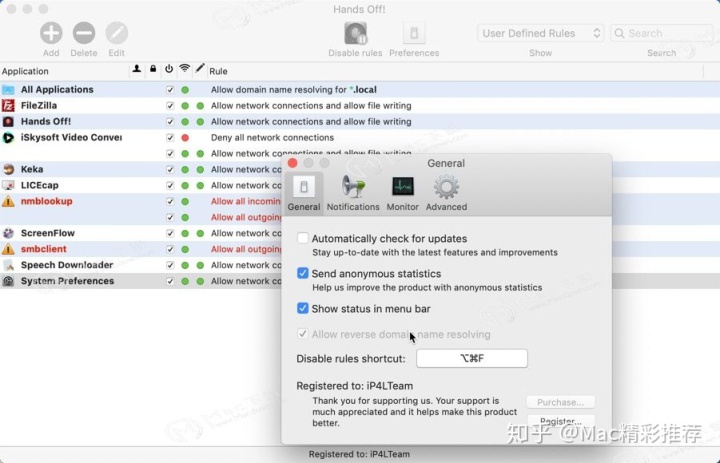Select the Keka app icon
The image size is (720, 463).
[8, 169]
